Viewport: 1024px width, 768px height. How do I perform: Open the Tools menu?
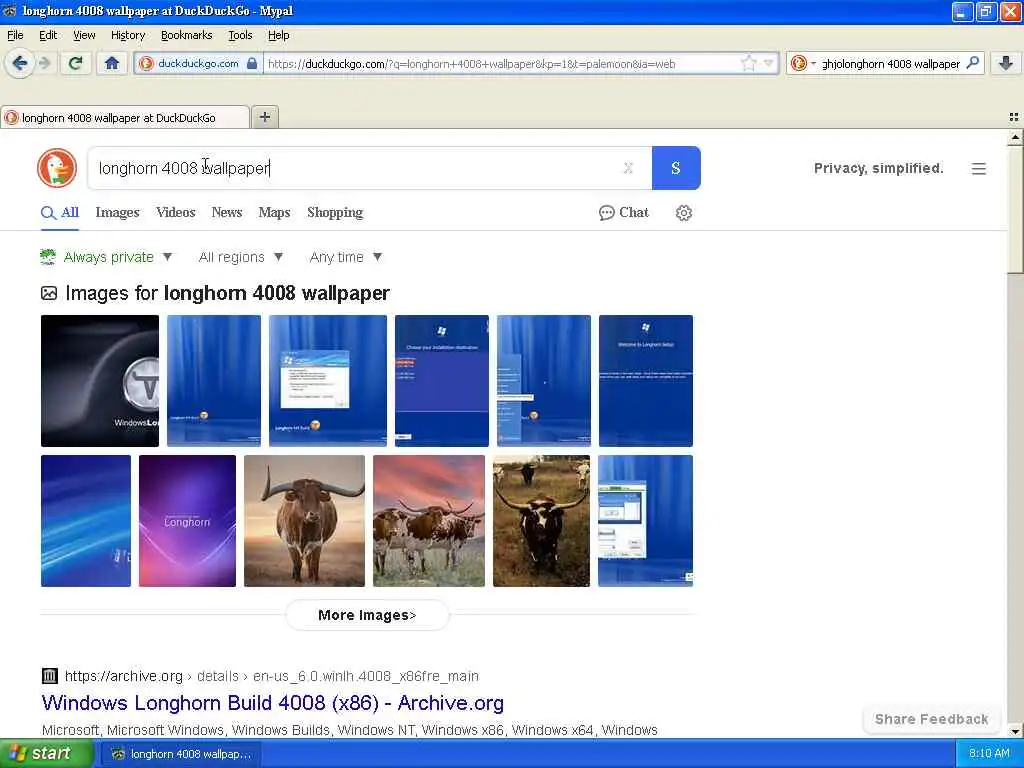coord(240,35)
